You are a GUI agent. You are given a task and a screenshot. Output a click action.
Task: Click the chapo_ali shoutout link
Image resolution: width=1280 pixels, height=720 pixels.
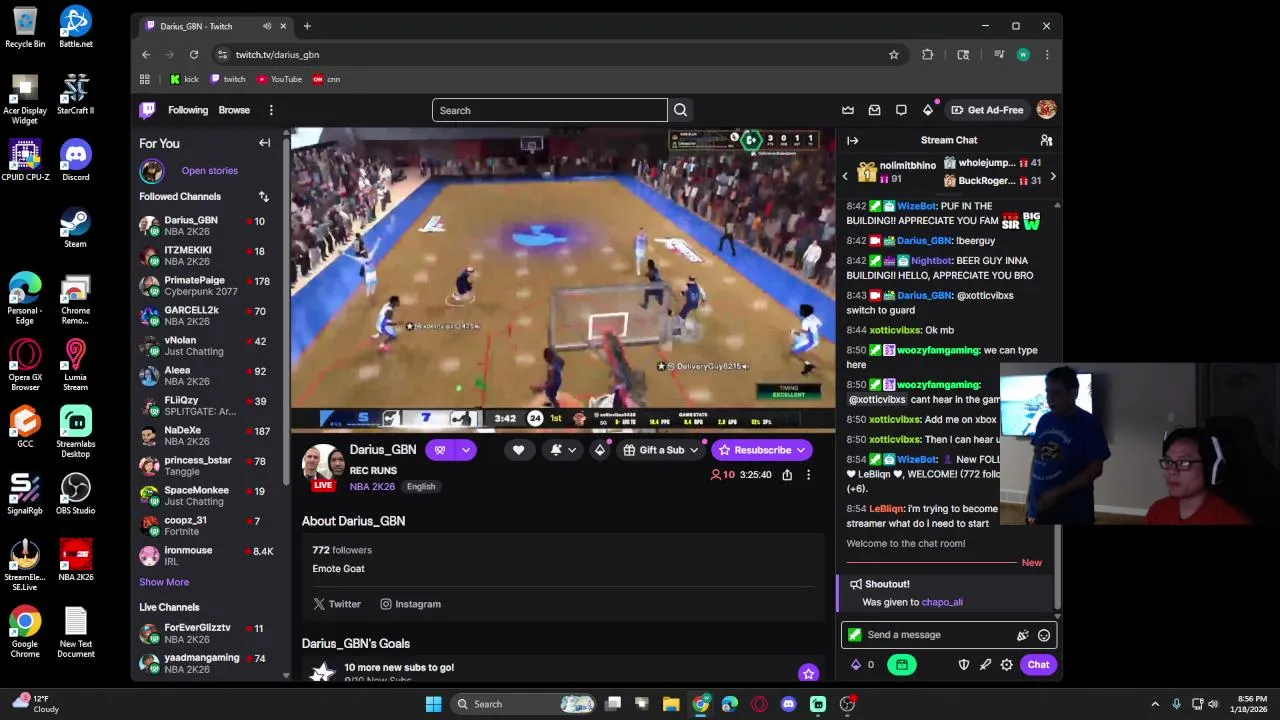[x=942, y=603]
